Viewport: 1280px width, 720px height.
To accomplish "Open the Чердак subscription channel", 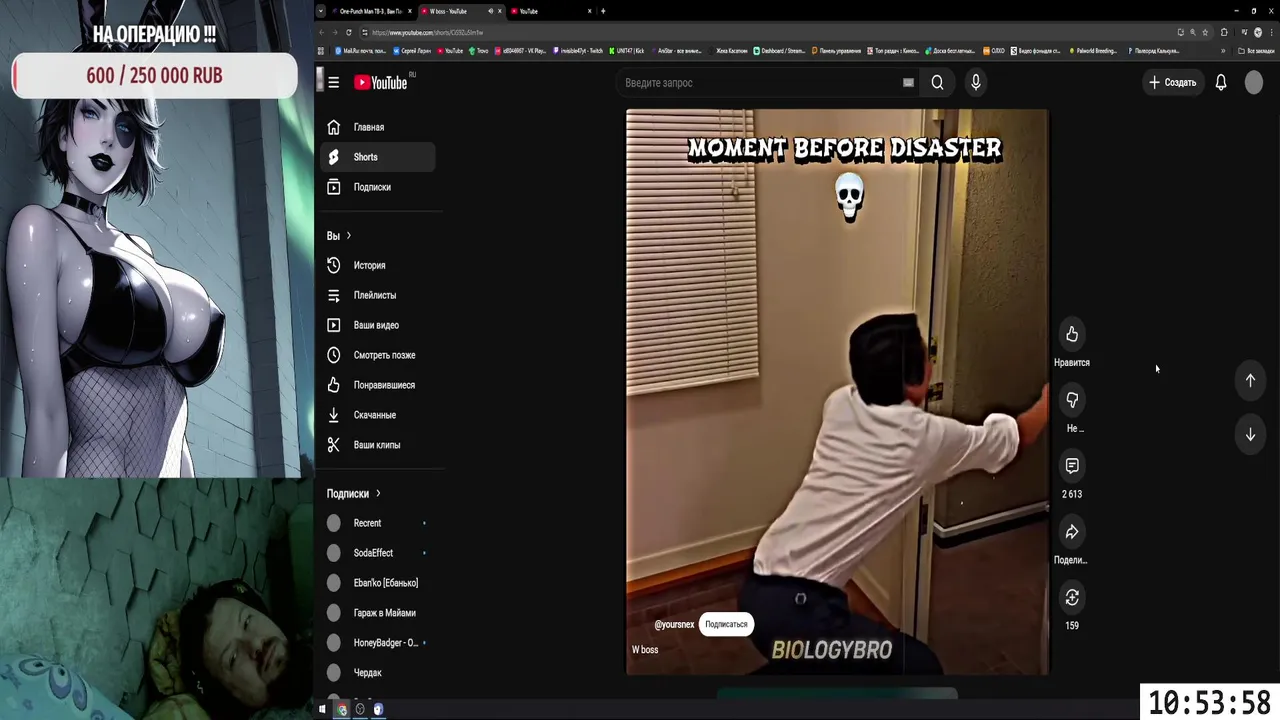I will tap(377, 673).
